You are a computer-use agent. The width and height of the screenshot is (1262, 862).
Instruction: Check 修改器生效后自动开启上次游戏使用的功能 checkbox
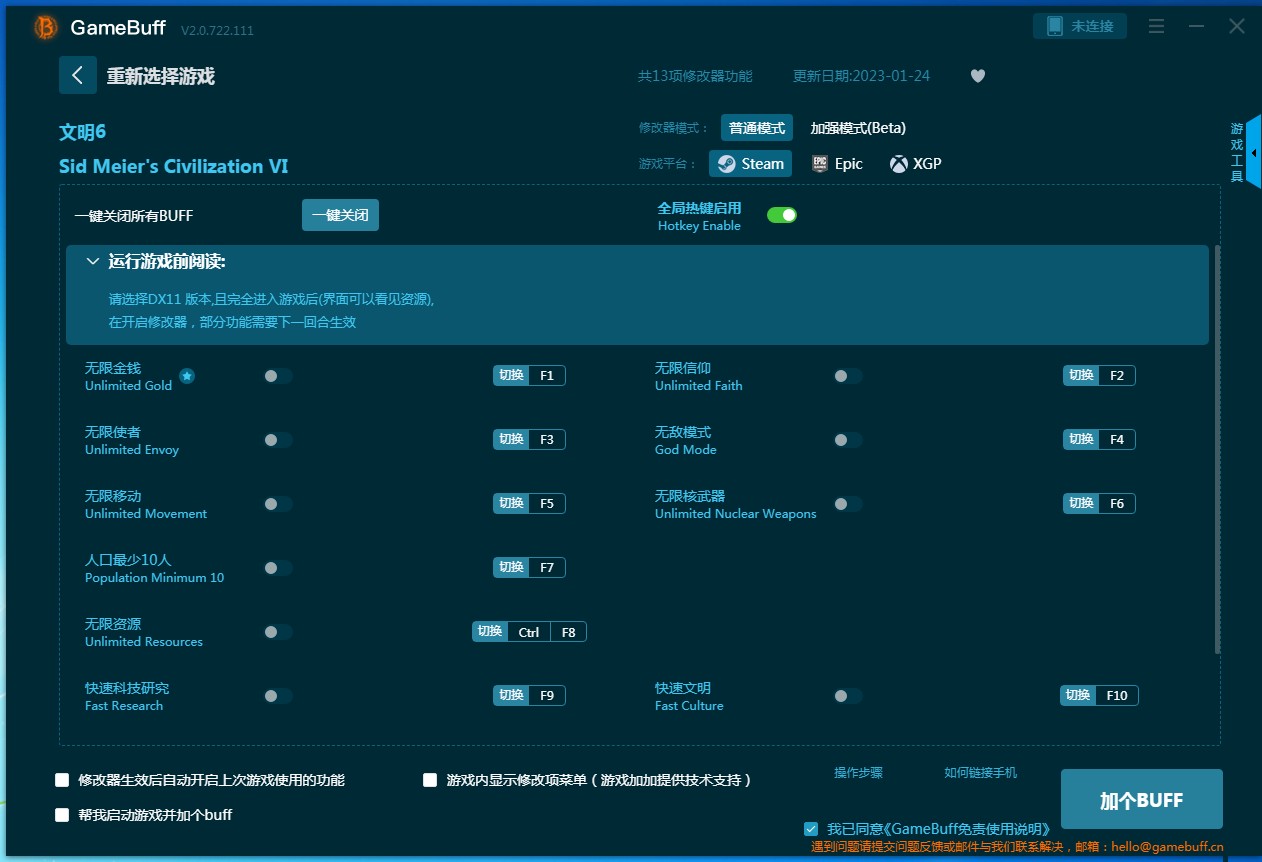62,780
